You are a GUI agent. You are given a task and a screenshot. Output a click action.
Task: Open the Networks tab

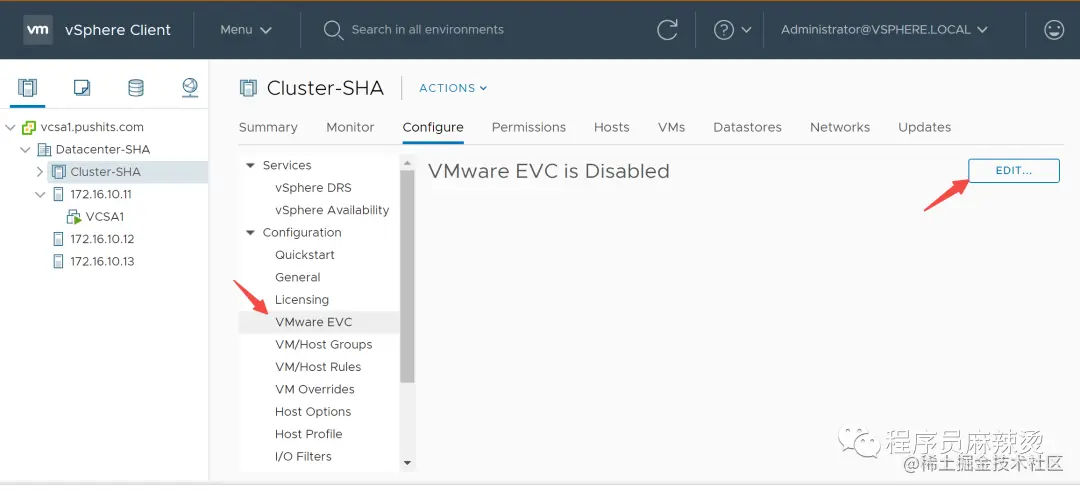coord(840,127)
